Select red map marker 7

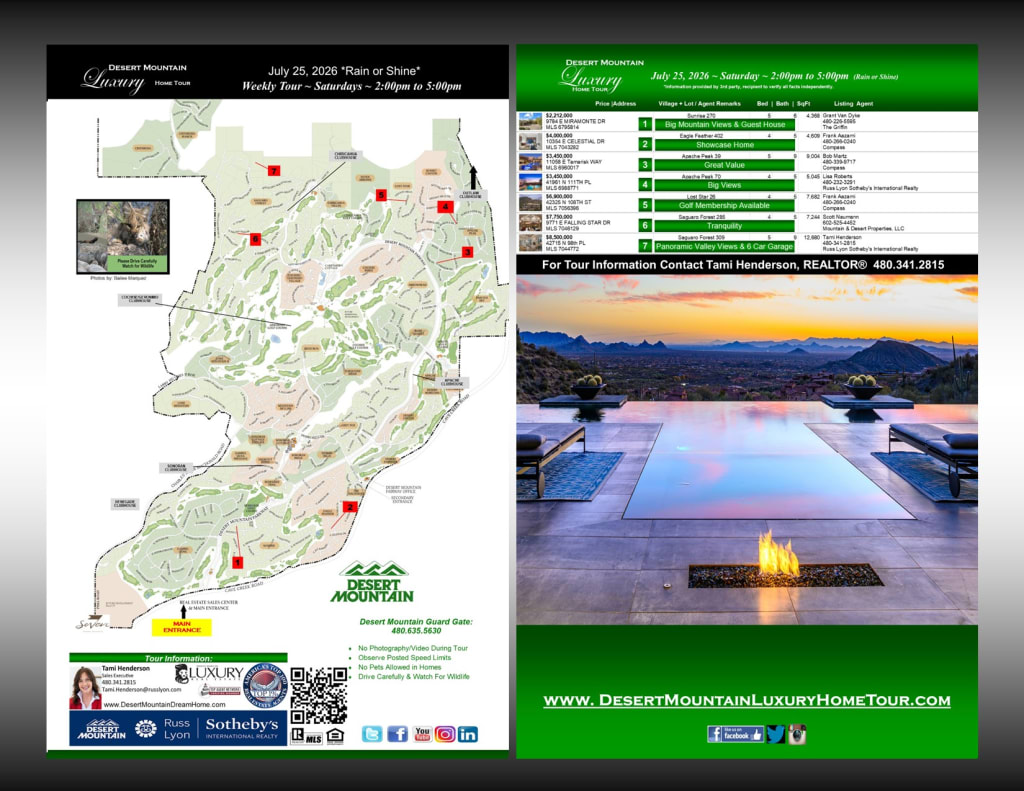point(274,170)
